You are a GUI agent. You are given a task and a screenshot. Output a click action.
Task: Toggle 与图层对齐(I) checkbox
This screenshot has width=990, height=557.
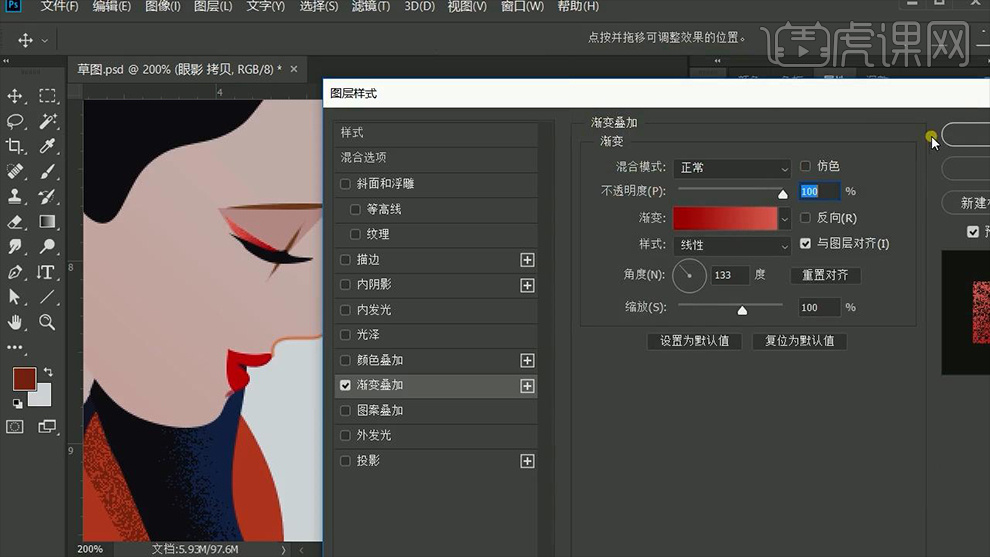pyautogui.click(x=805, y=243)
